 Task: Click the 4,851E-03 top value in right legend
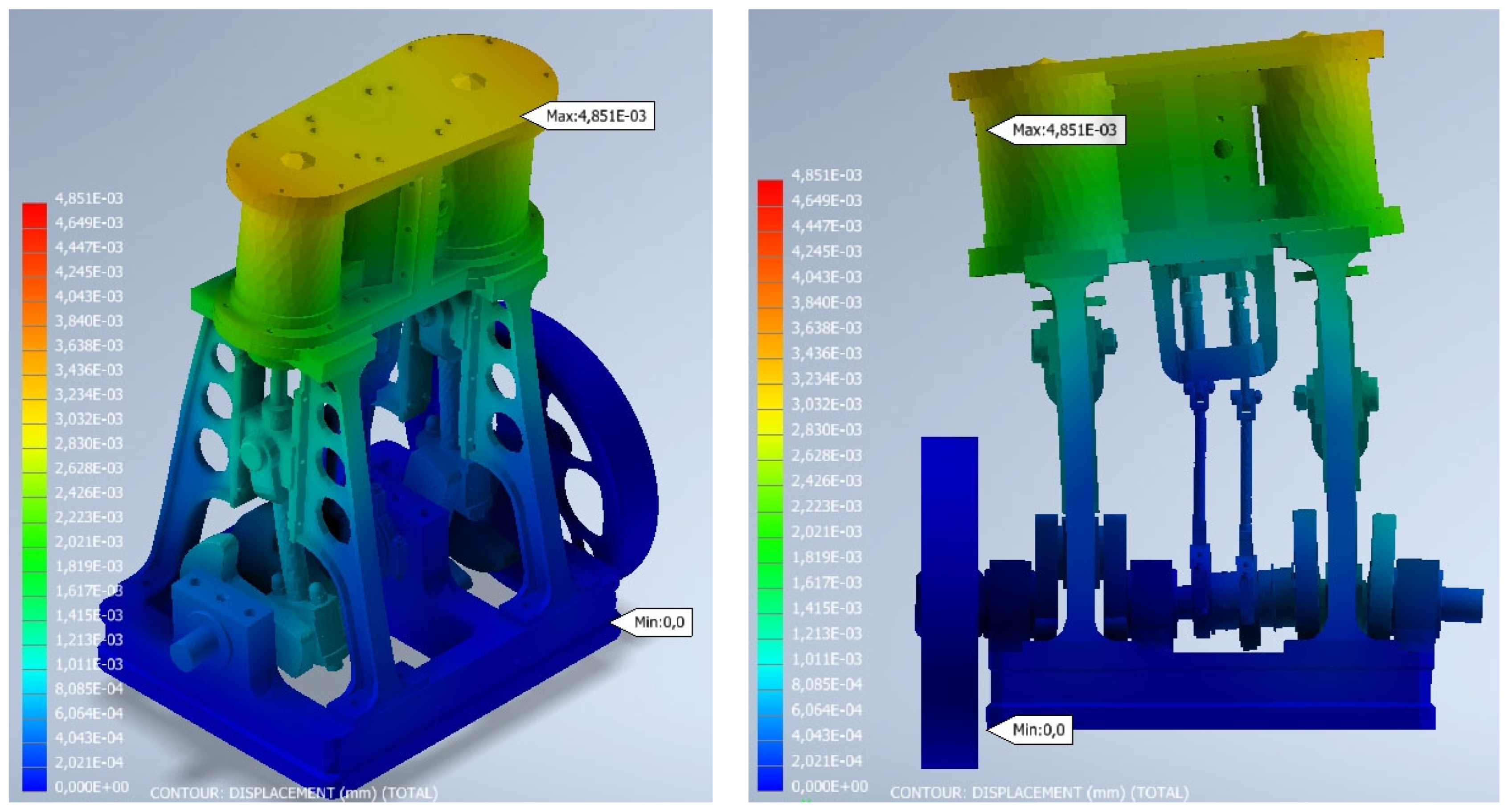click(826, 175)
